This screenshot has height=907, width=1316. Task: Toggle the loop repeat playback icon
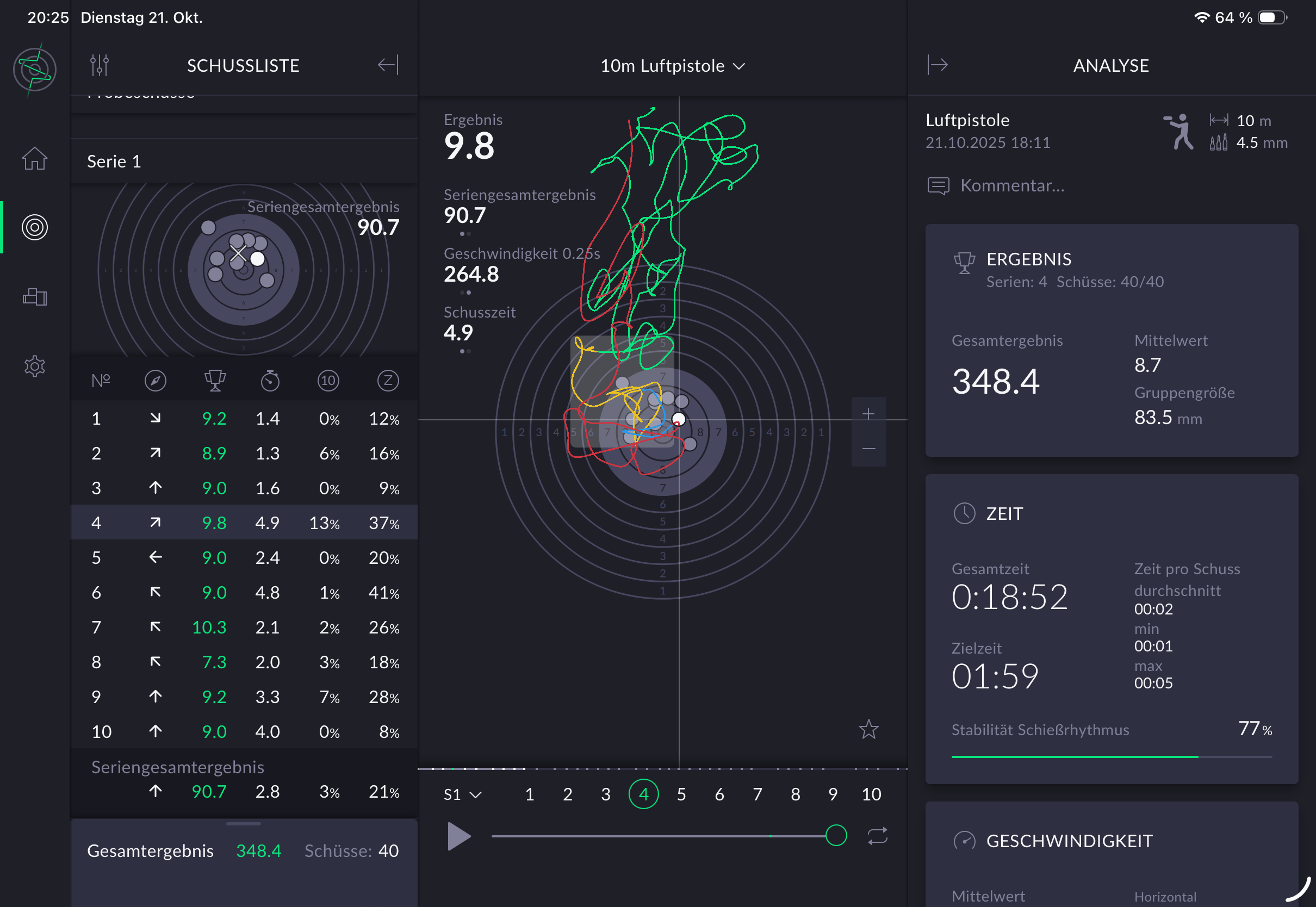pos(877,836)
